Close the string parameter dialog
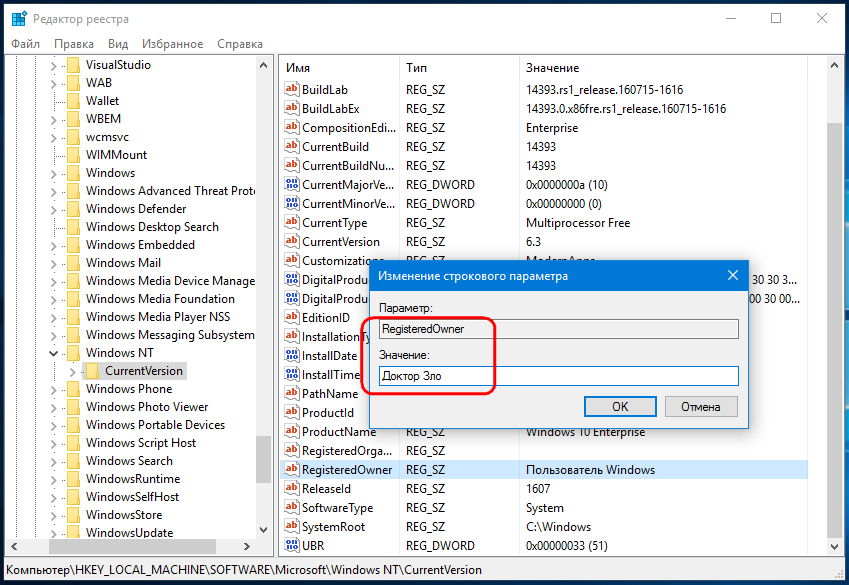This screenshot has height=585, width=849. (x=733, y=275)
